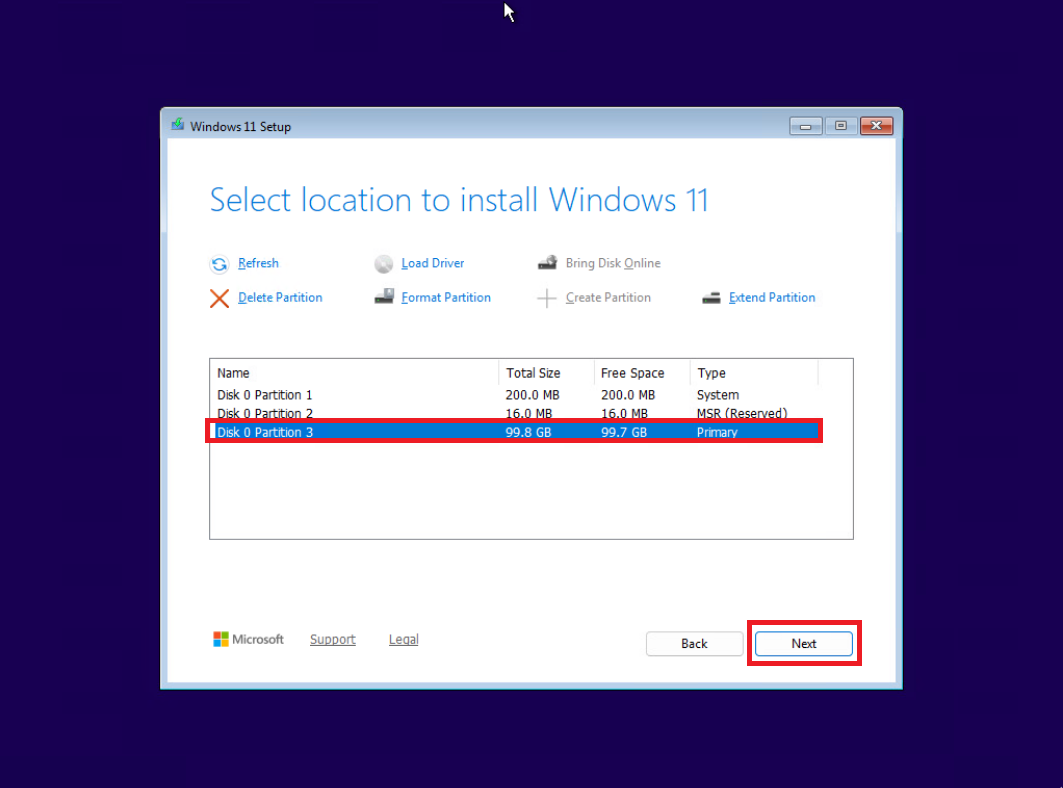Click the Load Driver disc icon
The height and width of the screenshot is (788, 1063).
click(x=384, y=264)
